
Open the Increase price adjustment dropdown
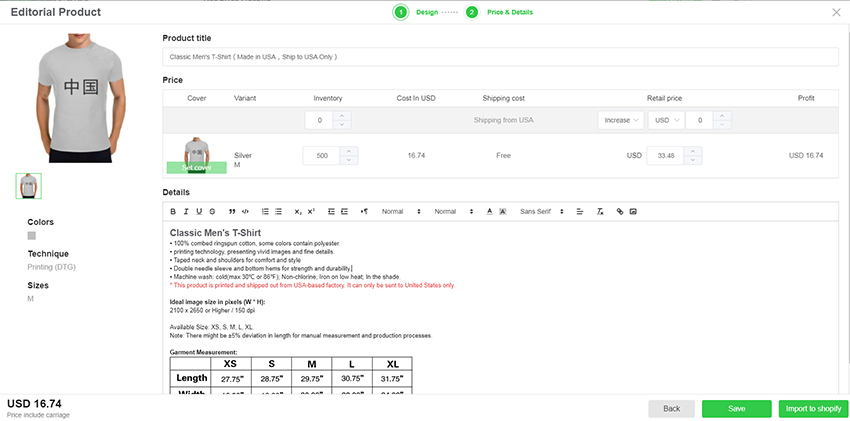click(x=621, y=120)
